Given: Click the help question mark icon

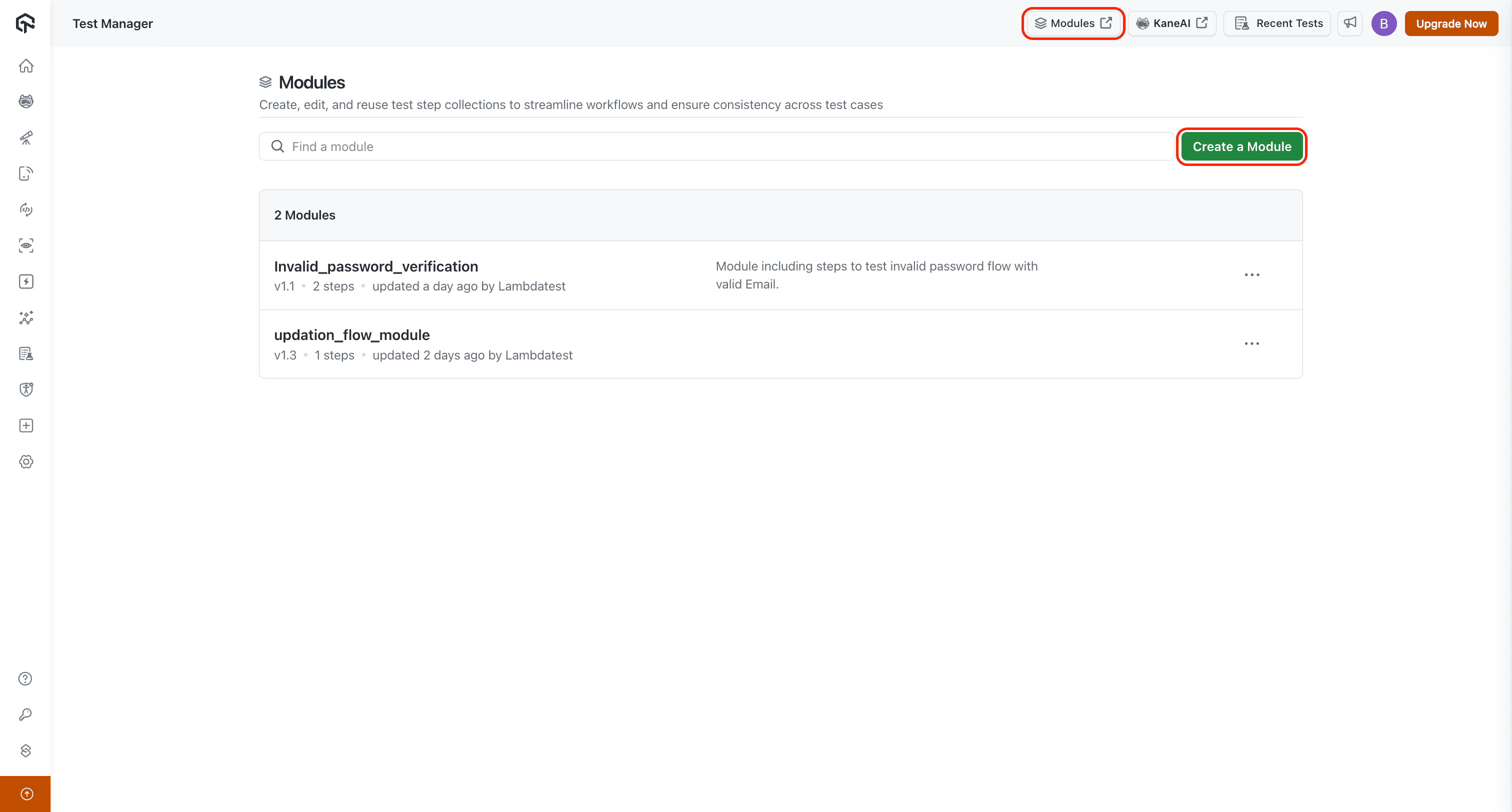Looking at the screenshot, I should (x=26, y=678).
